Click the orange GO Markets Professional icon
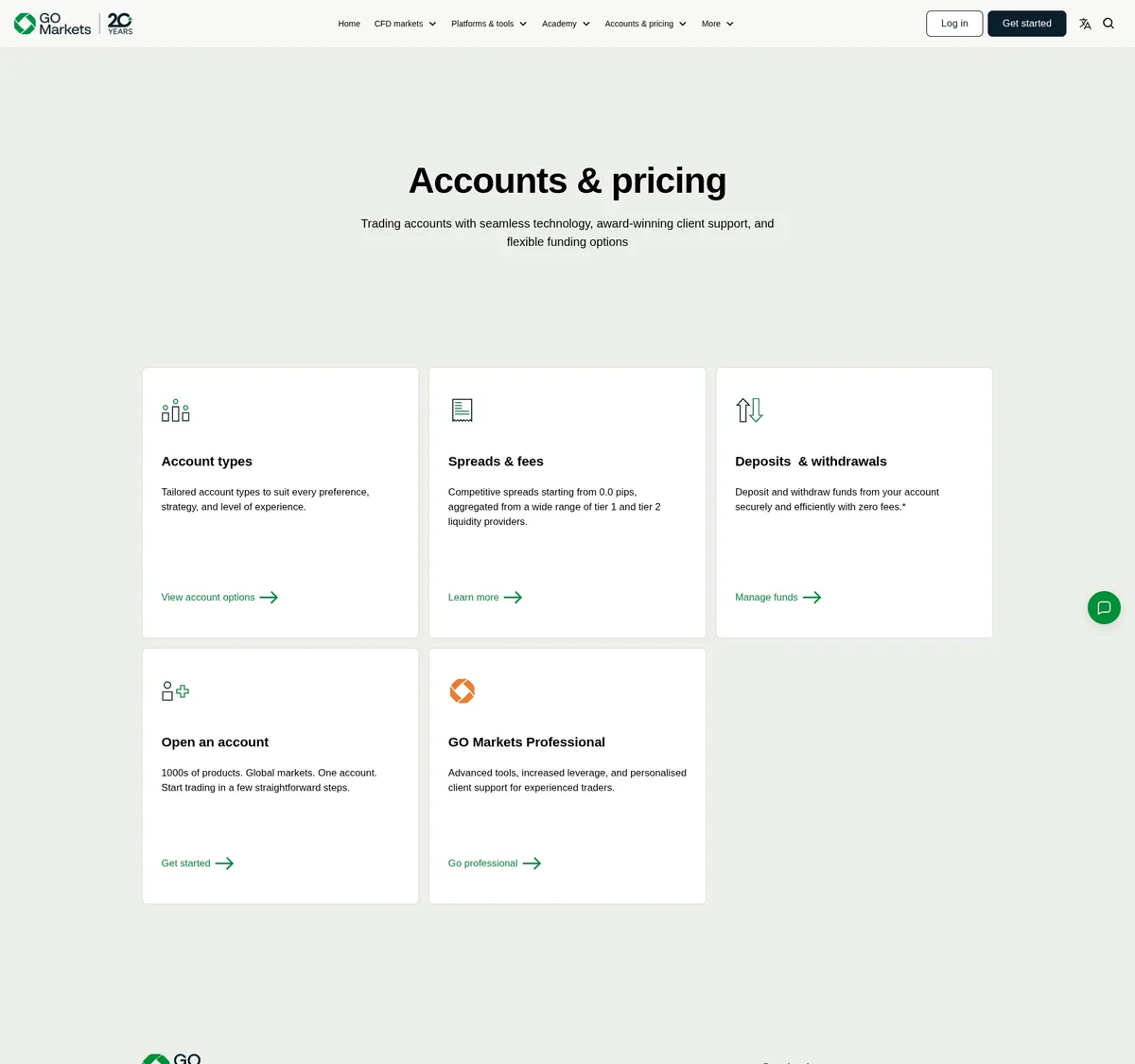This screenshot has height=1064, width=1135. point(462,691)
